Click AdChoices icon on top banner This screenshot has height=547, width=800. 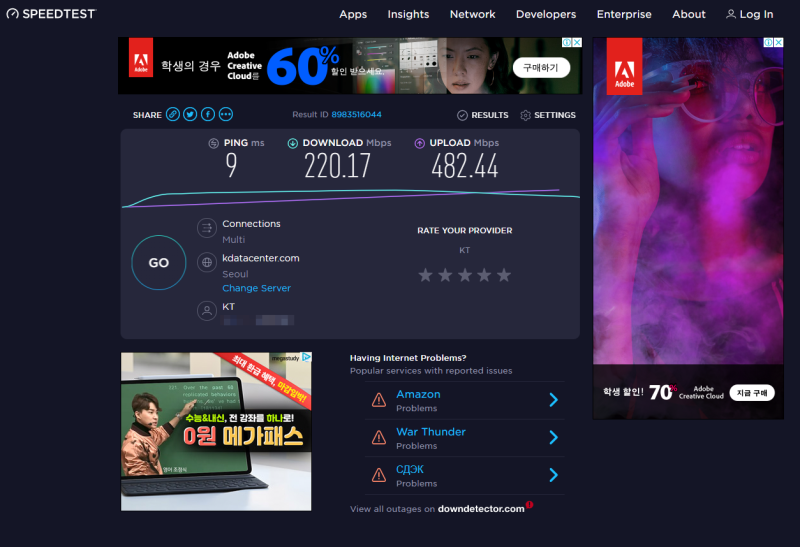point(566,42)
